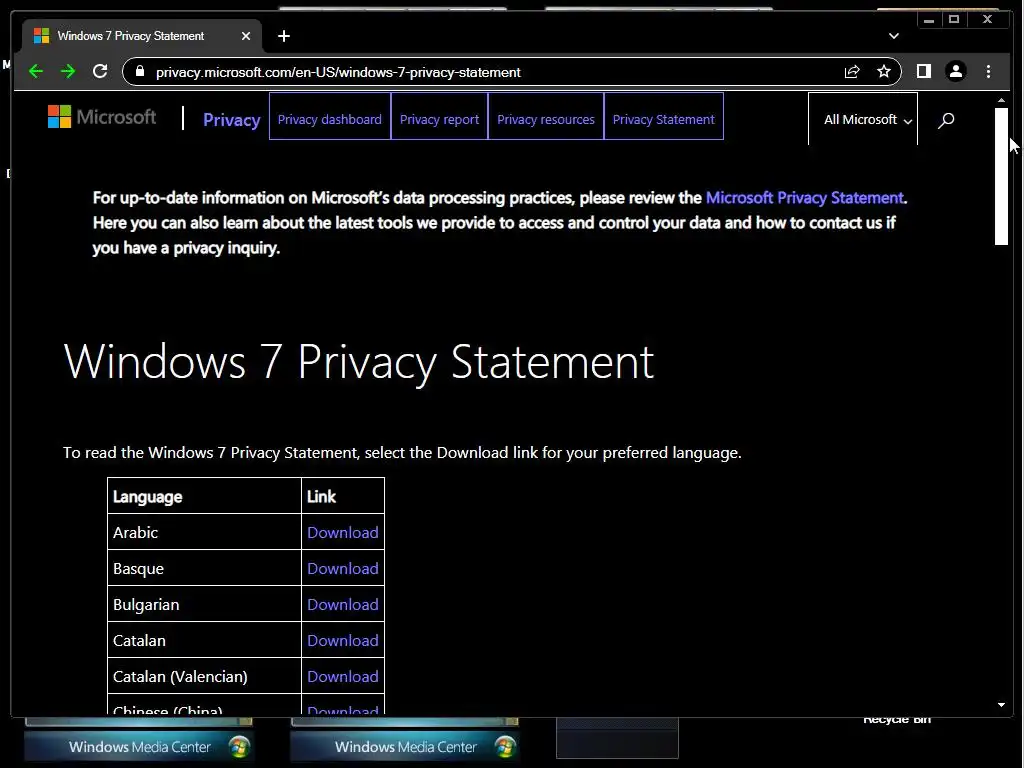Open a new tab with plus button
This screenshot has width=1024, height=768.
coord(283,36)
